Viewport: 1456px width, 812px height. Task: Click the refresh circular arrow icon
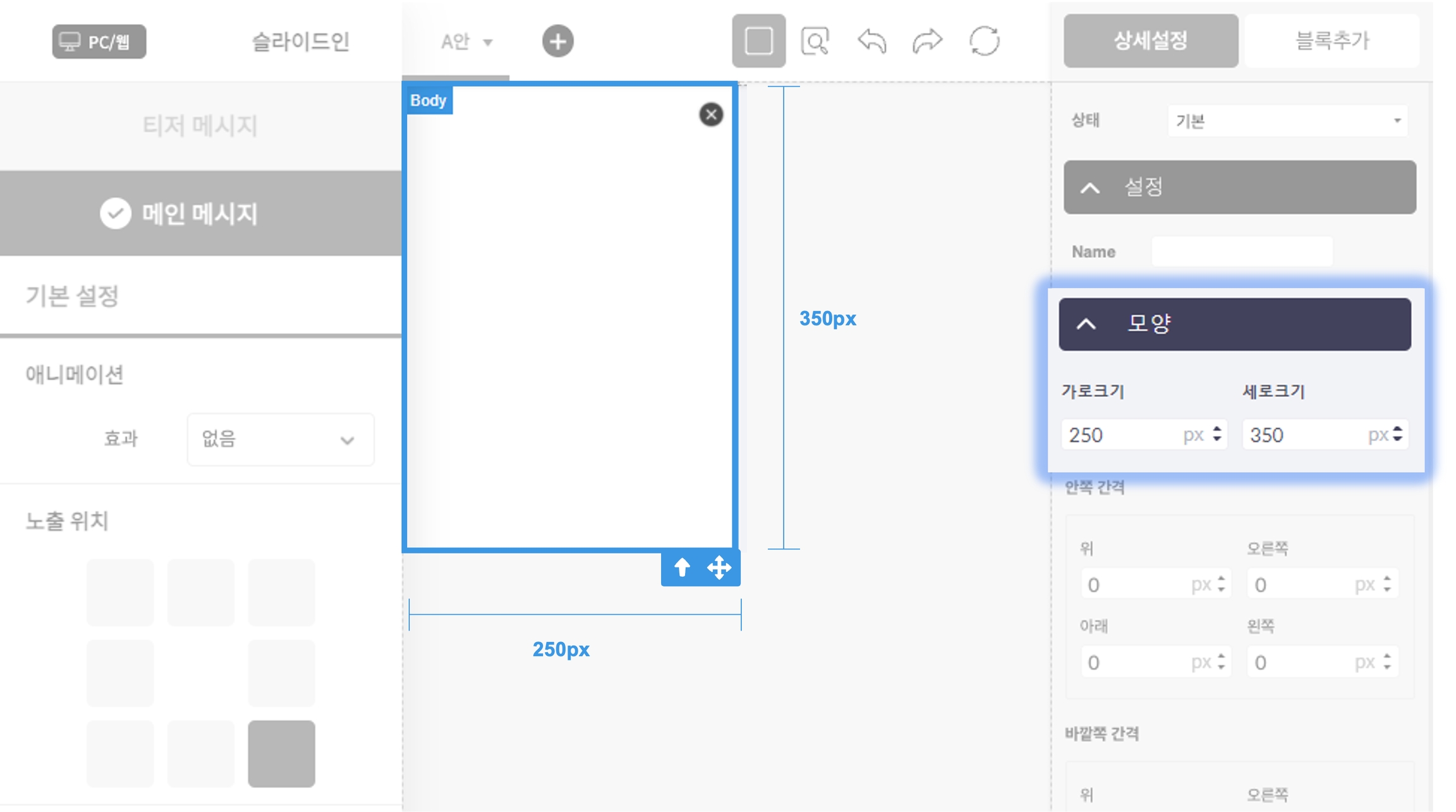click(984, 42)
